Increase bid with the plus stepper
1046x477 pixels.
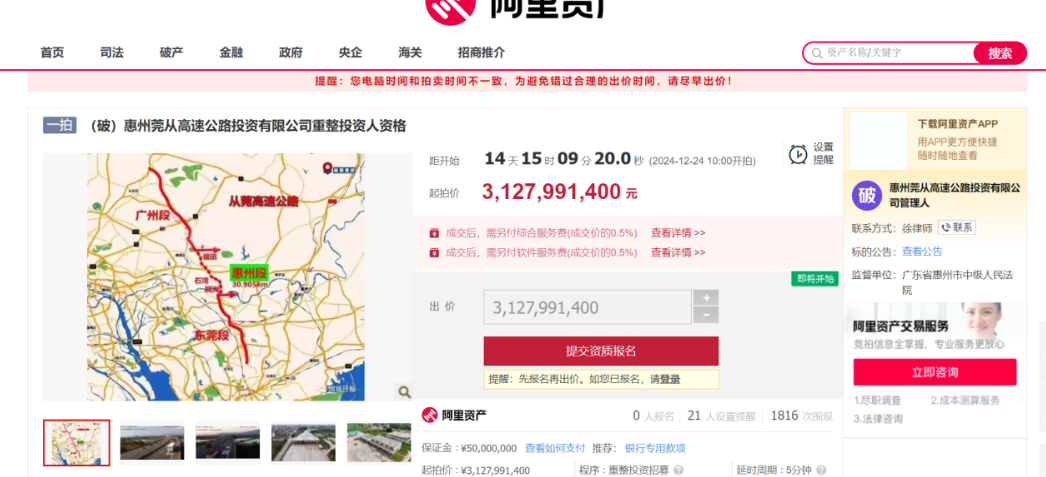(x=706, y=298)
